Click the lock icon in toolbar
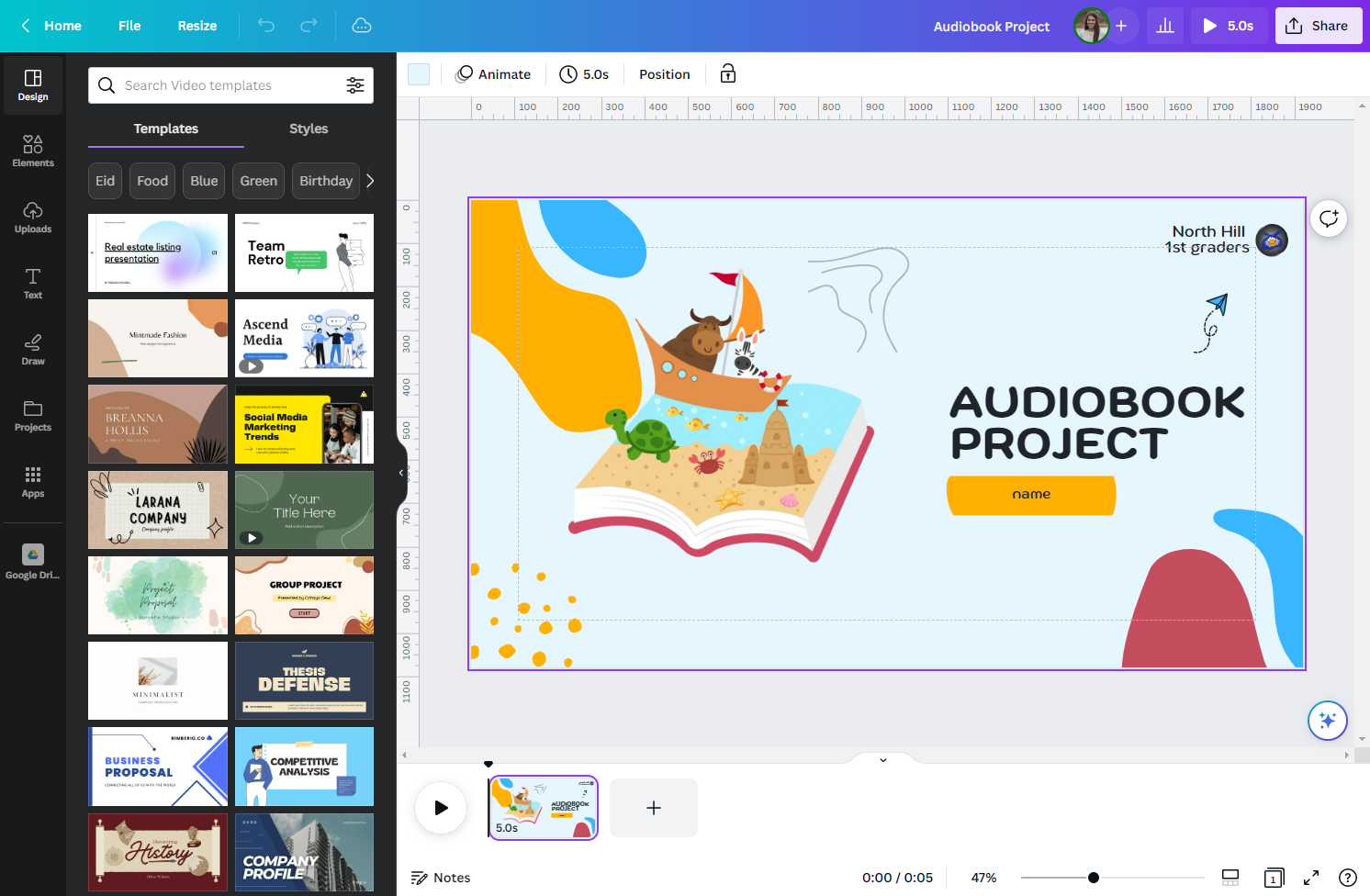1370x896 pixels. 728,74
